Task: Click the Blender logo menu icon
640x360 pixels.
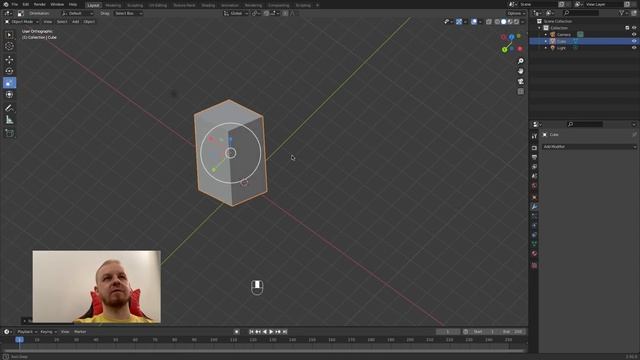Action: pos(6,4)
